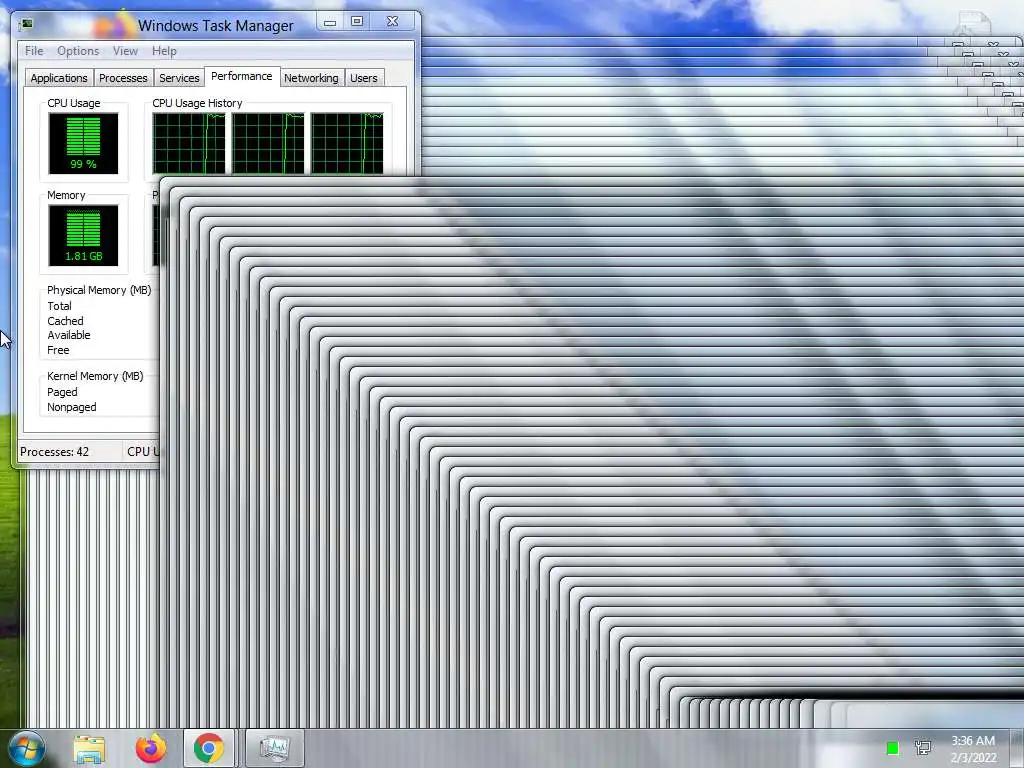The image size is (1024, 768).
Task: Click the third CPU Usage History graph
Action: pyautogui.click(x=347, y=144)
